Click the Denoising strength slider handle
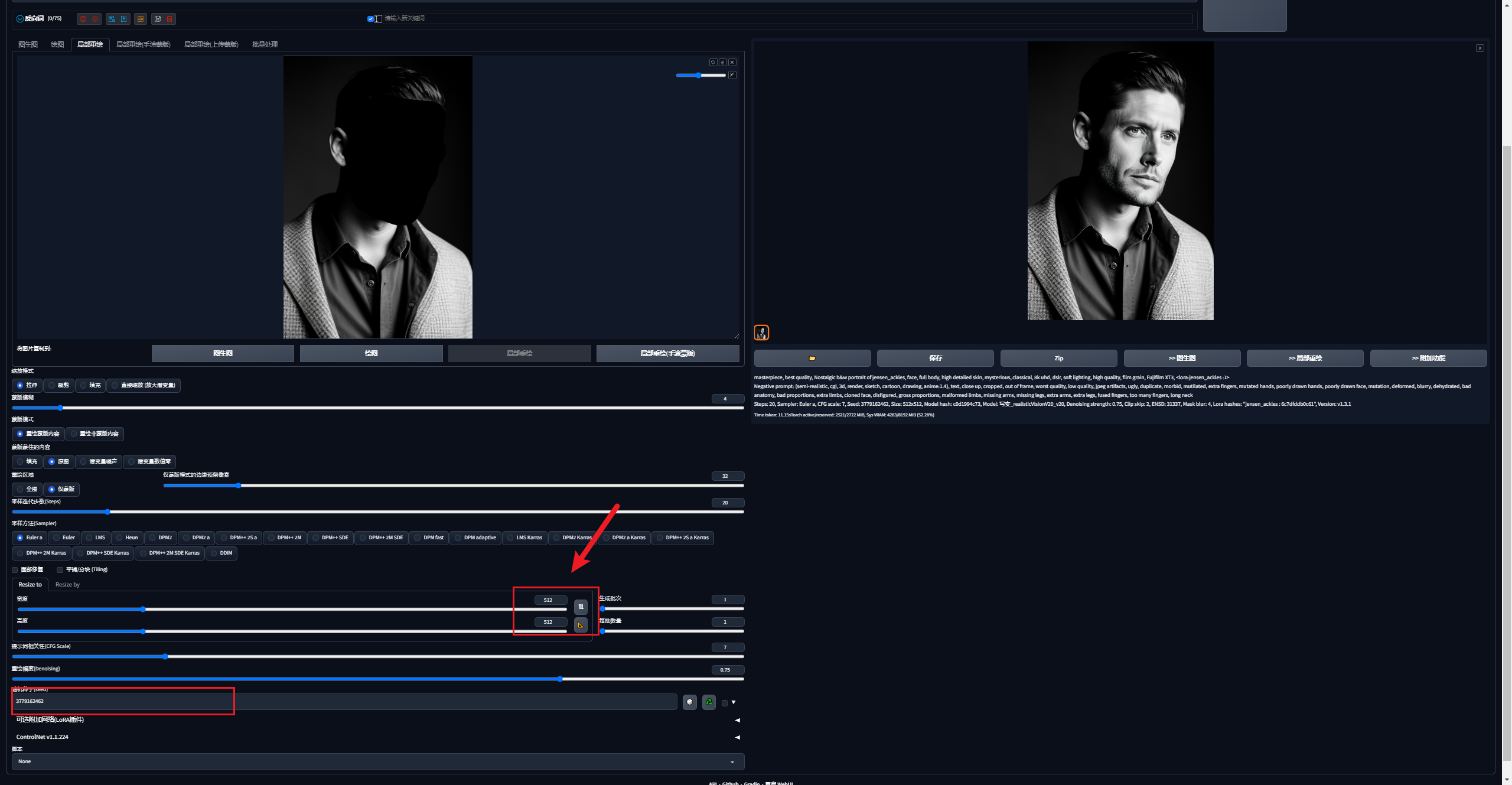The image size is (1512, 785). 559,679
